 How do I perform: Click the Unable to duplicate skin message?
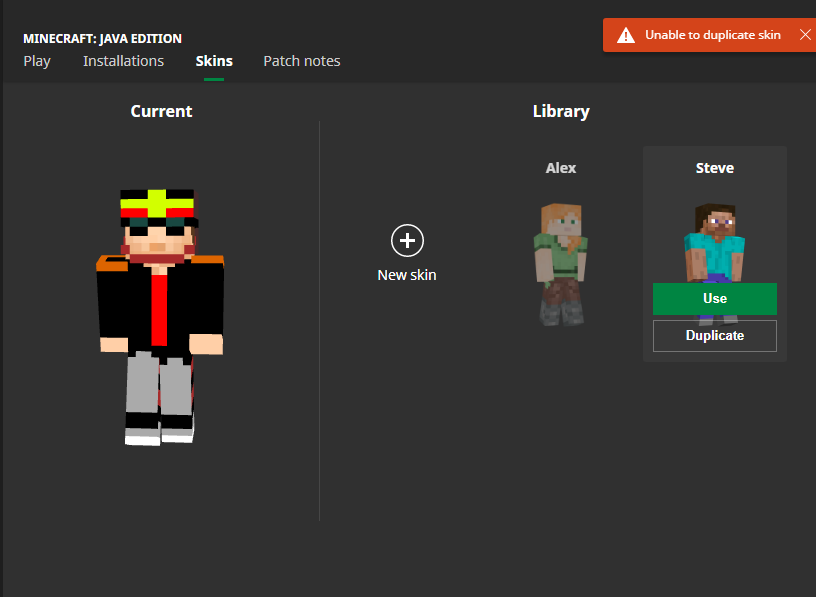coord(713,35)
